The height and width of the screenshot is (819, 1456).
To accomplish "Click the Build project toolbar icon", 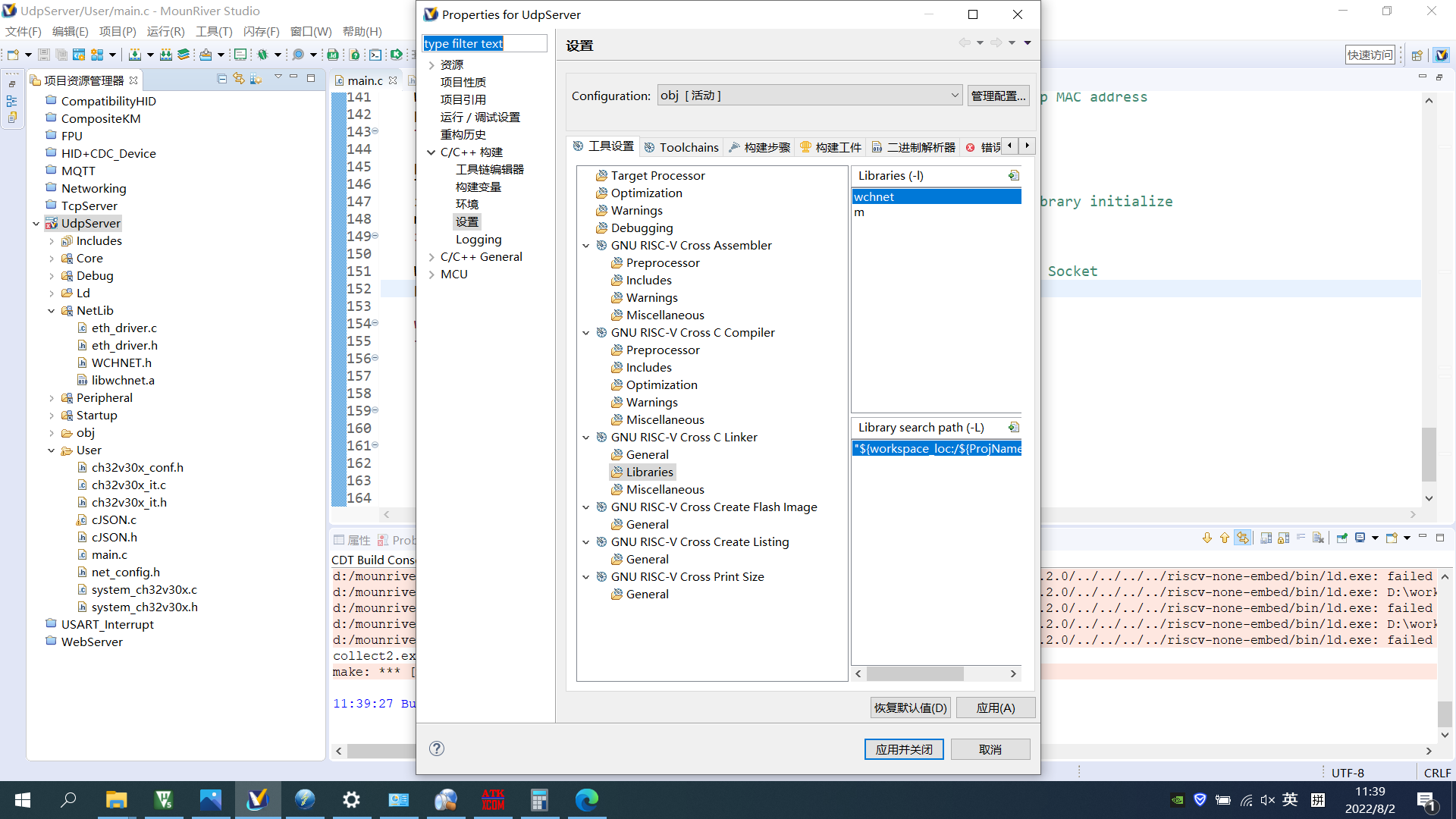I will point(135,55).
